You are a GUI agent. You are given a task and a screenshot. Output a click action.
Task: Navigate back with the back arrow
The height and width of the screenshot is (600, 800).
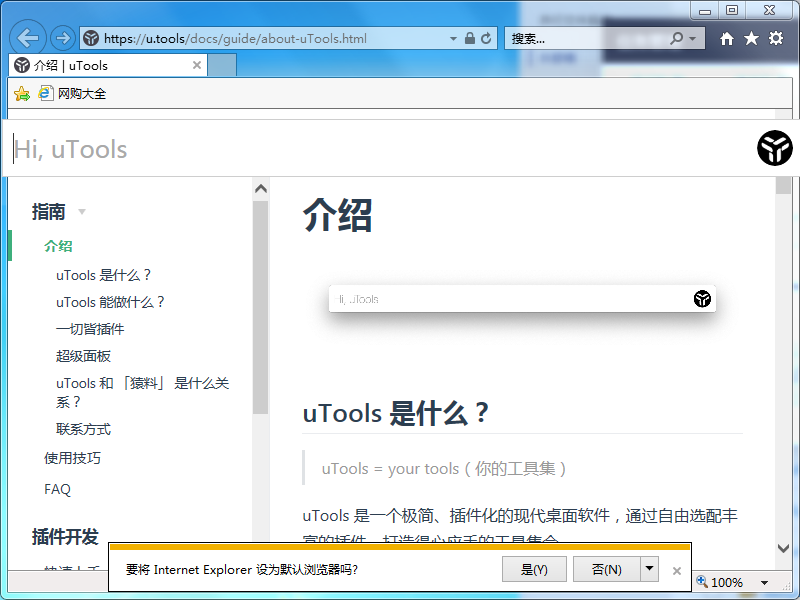(x=27, y=37)
